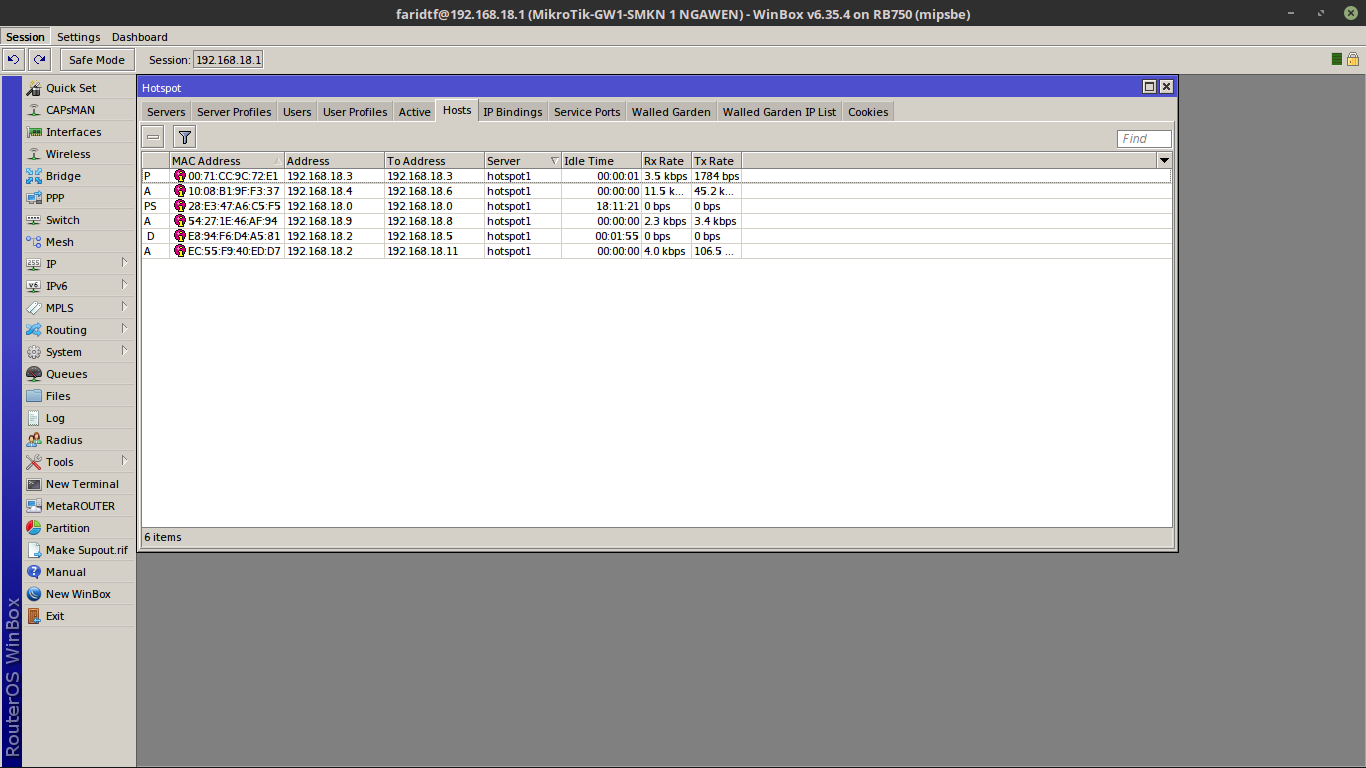Open the columns dropdown arrow in Hosts table

[1164, 160]
